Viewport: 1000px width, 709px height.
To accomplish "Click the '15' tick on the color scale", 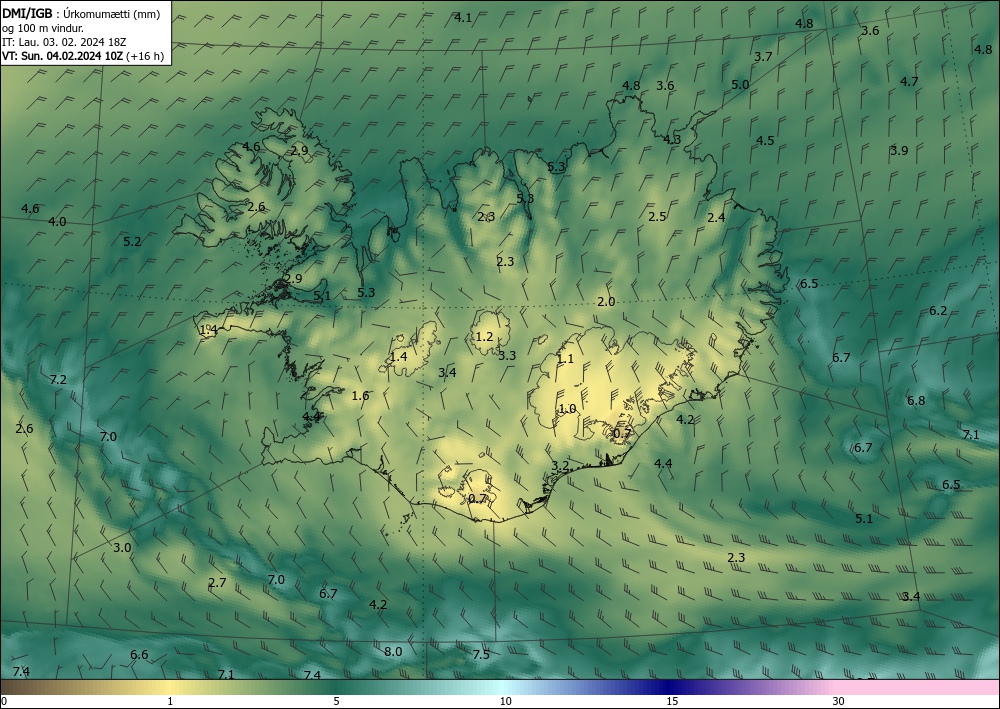I will point(672,702).
